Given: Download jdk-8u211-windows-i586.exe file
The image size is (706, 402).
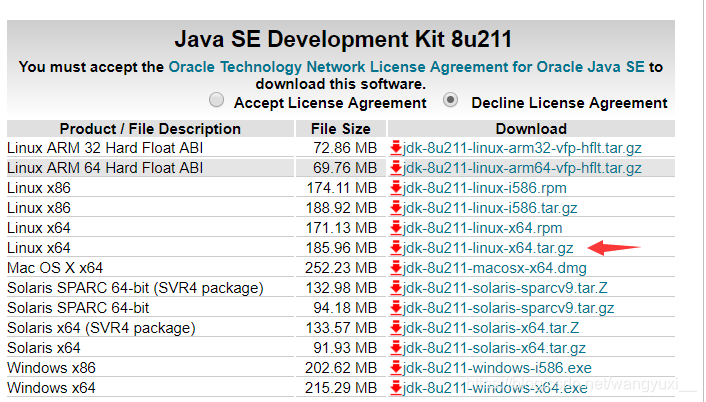Looking at the screenshot, I should [497, 368].
